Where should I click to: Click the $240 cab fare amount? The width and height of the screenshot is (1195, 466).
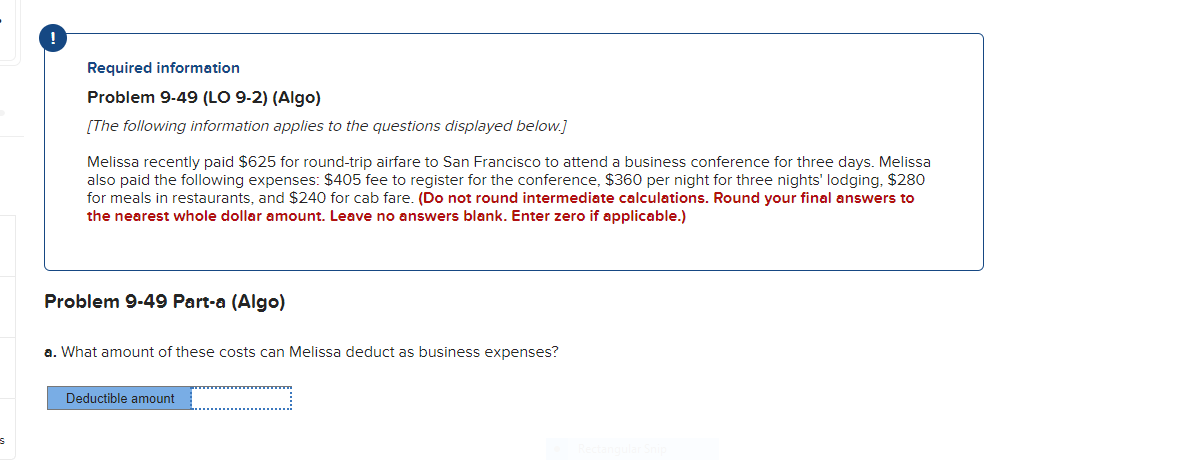click(x=308, y=198)
